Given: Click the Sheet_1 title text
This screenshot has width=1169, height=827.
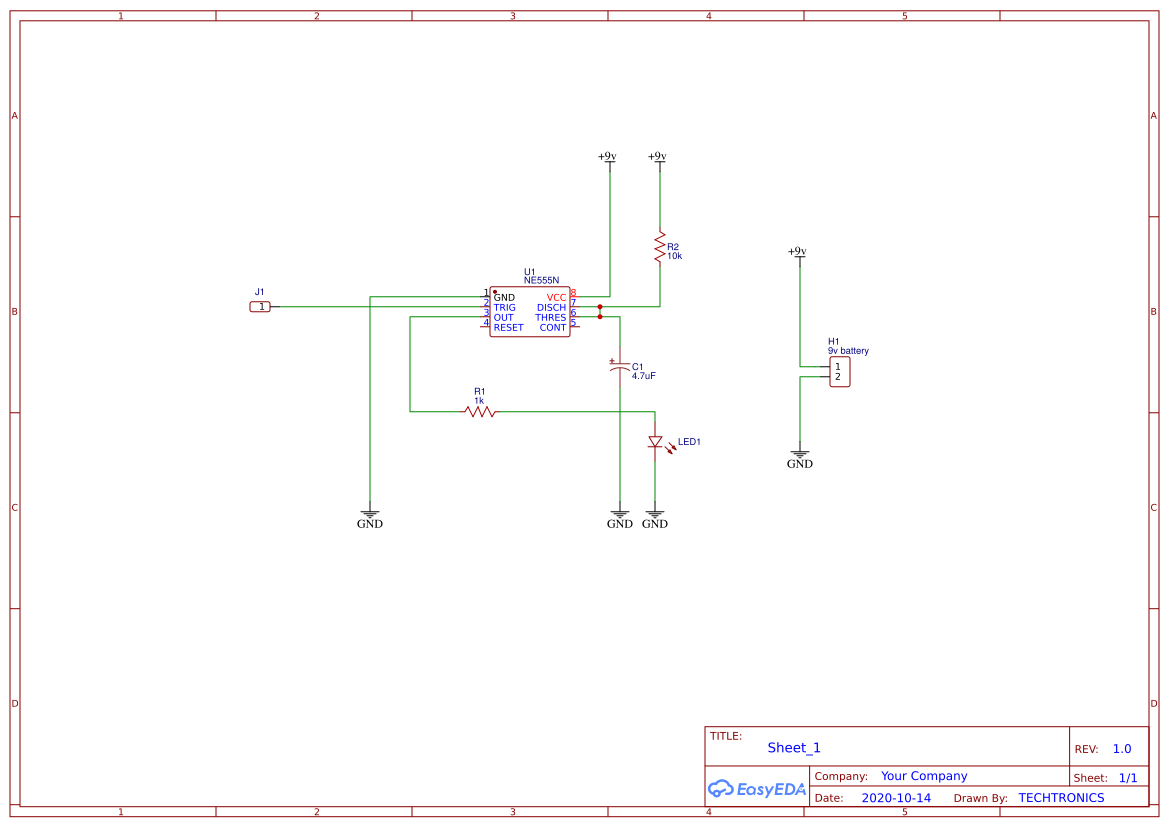Looking at the screenshot, I should (x=794, y=747).
